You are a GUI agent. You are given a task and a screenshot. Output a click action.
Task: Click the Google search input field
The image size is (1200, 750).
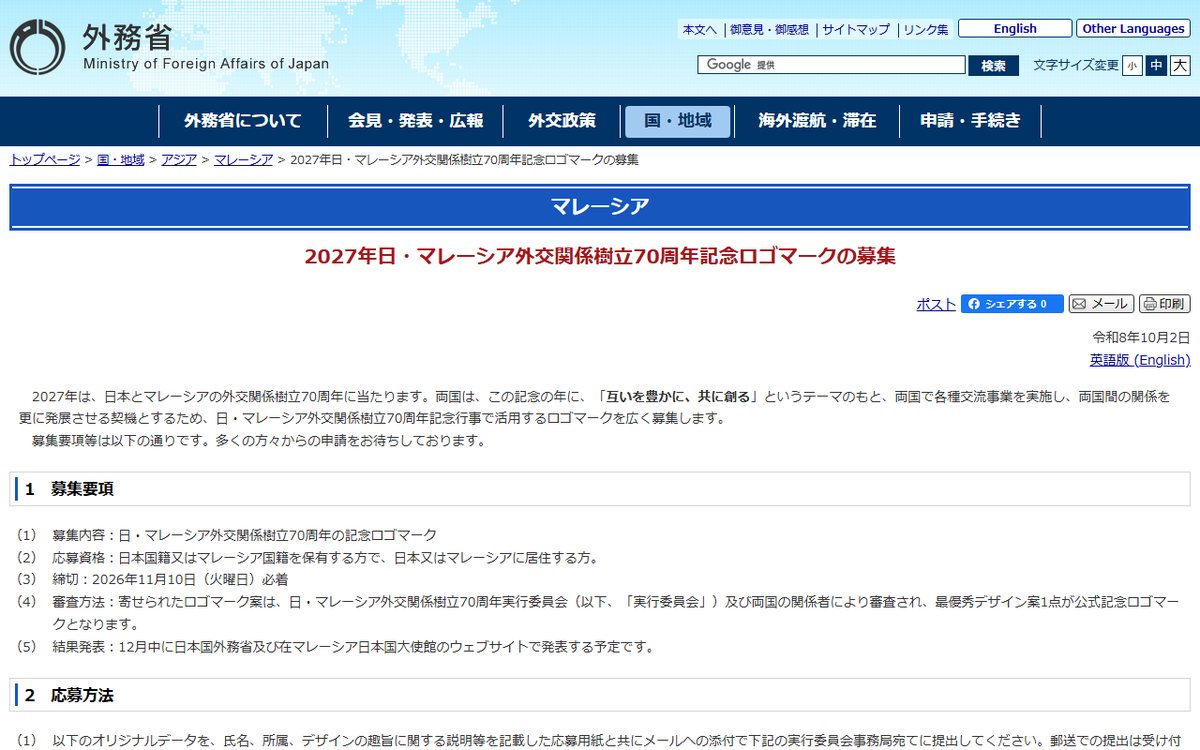(x=831, y=65)
